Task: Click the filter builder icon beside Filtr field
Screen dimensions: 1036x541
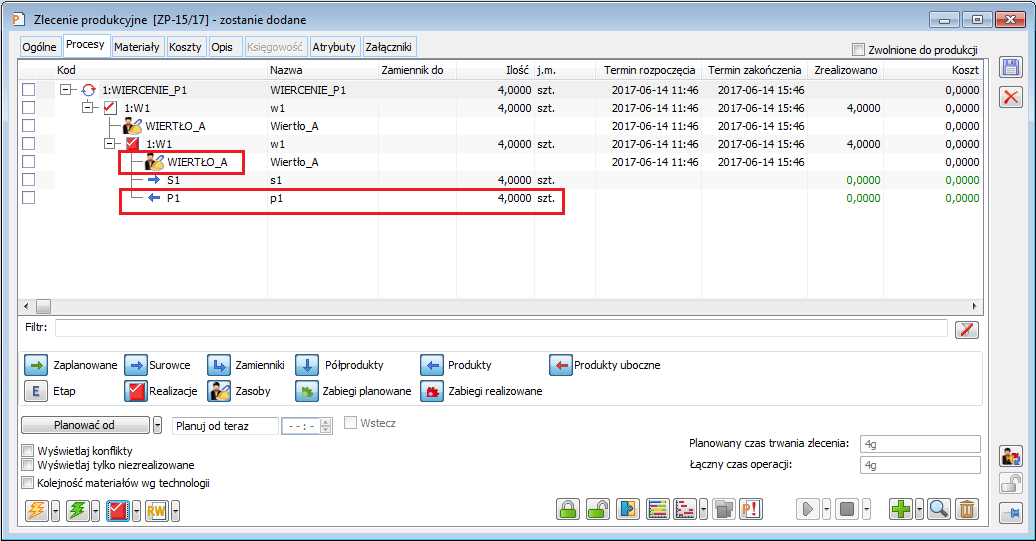Action: 967,330
